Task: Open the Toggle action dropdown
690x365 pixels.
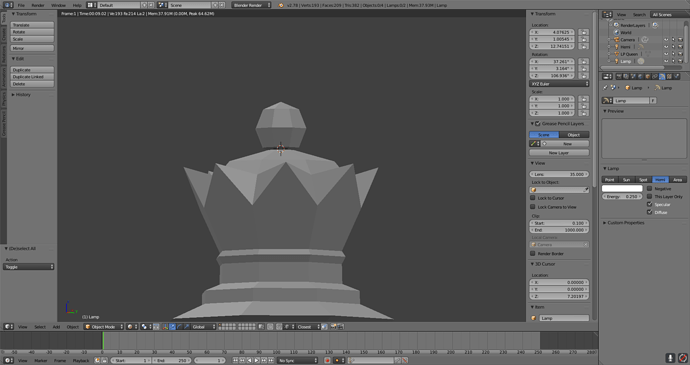Action: [29, 267]
